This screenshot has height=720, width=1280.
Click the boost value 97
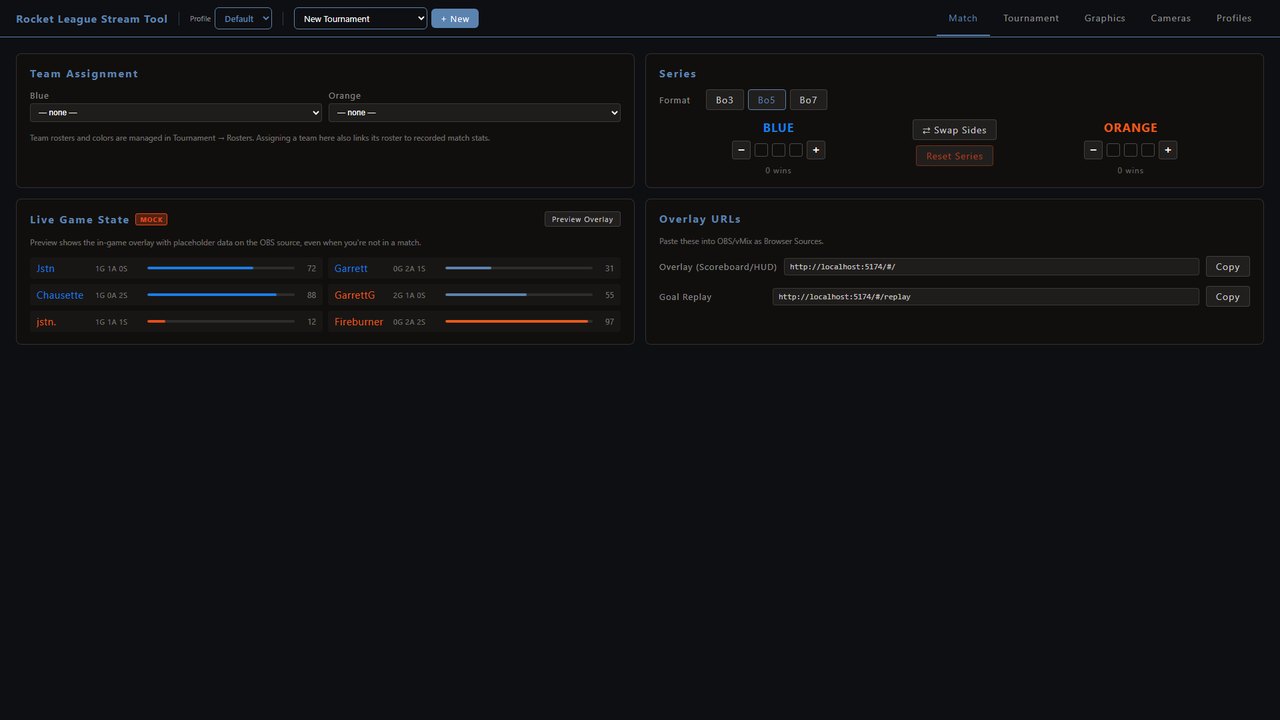[610, 322]
